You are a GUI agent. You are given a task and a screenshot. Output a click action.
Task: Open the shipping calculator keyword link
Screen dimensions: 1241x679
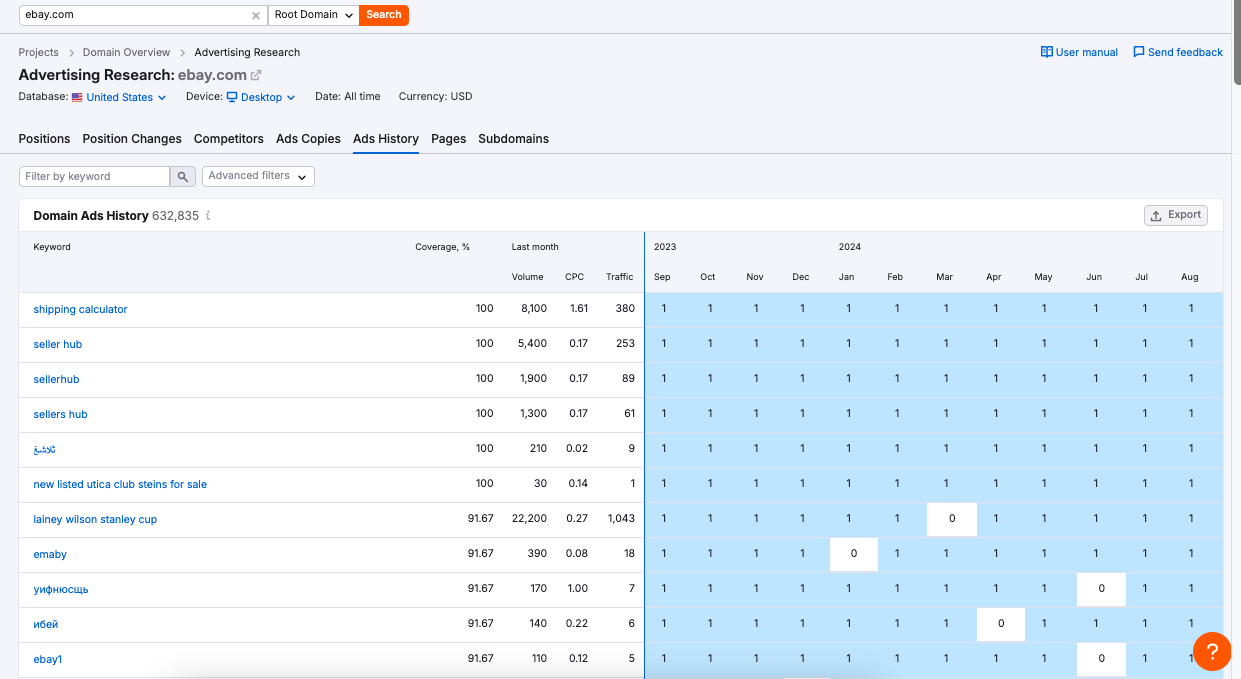click(80, 309)
